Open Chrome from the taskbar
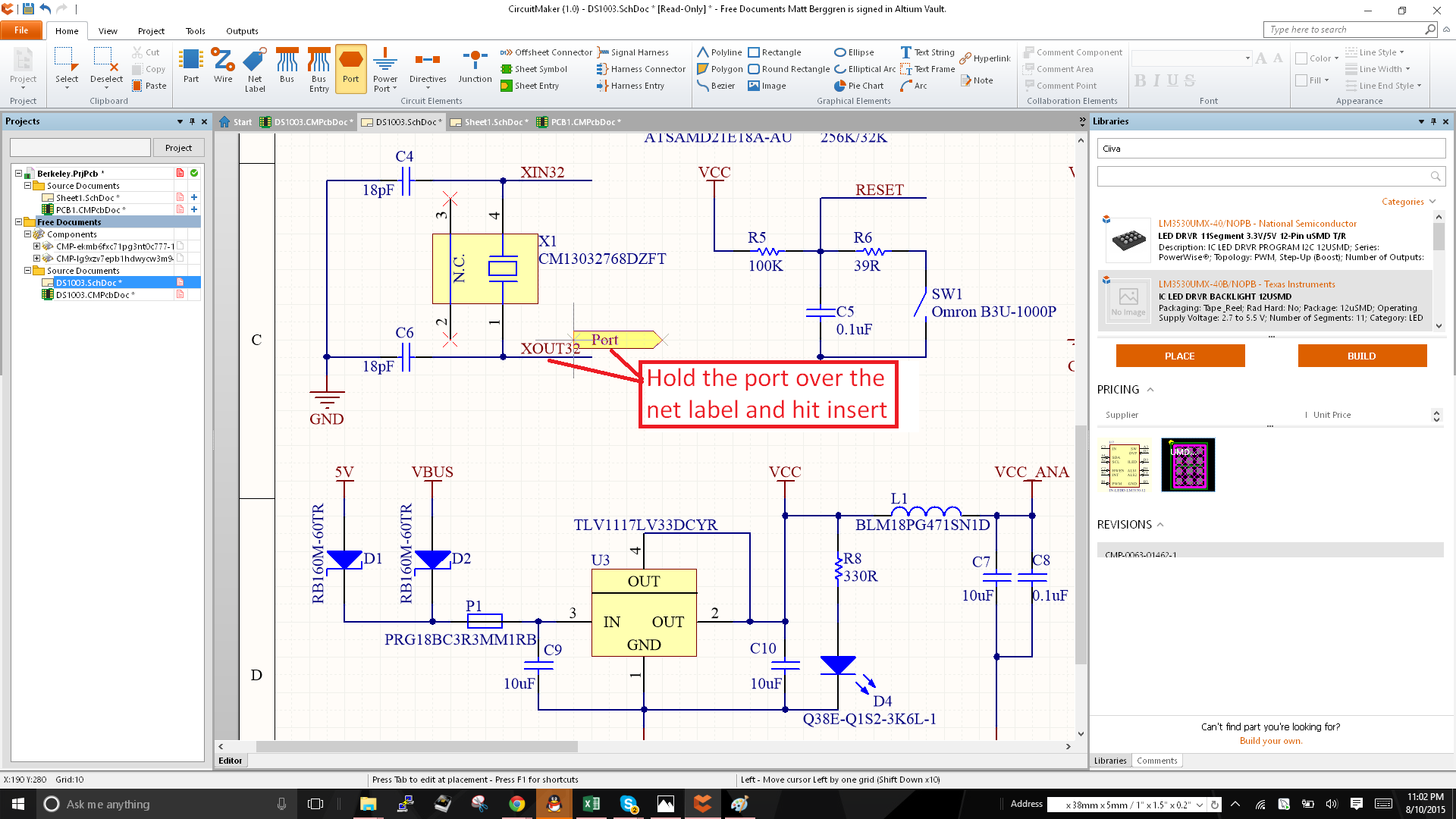The image size is (1456, 819). coord(517,804)
